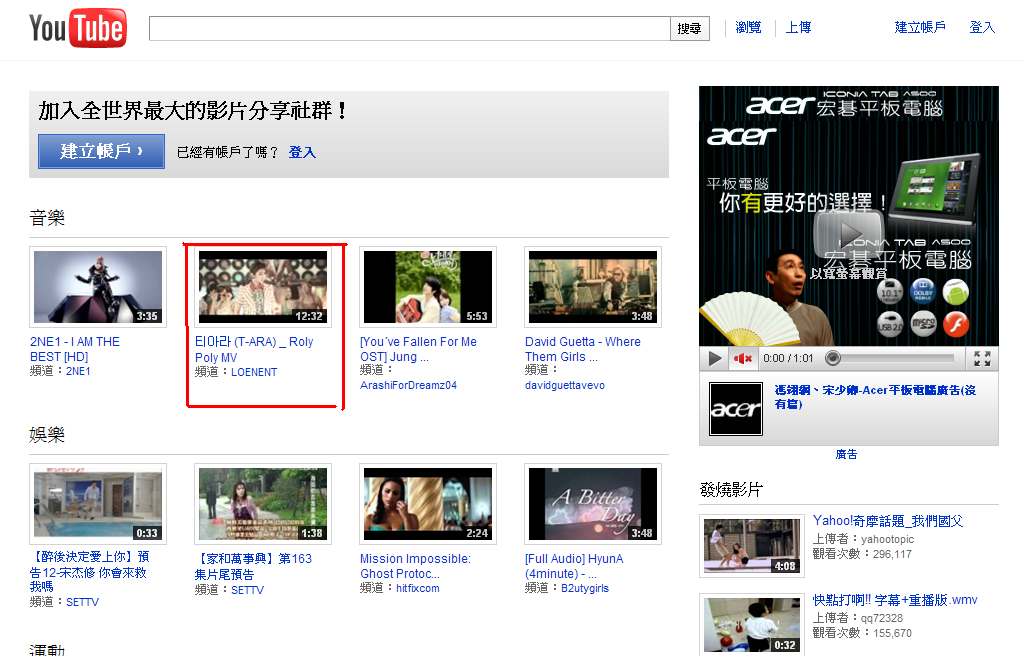Click the micro SD icon in ad
1023x656 pixels.
point(923,324)
